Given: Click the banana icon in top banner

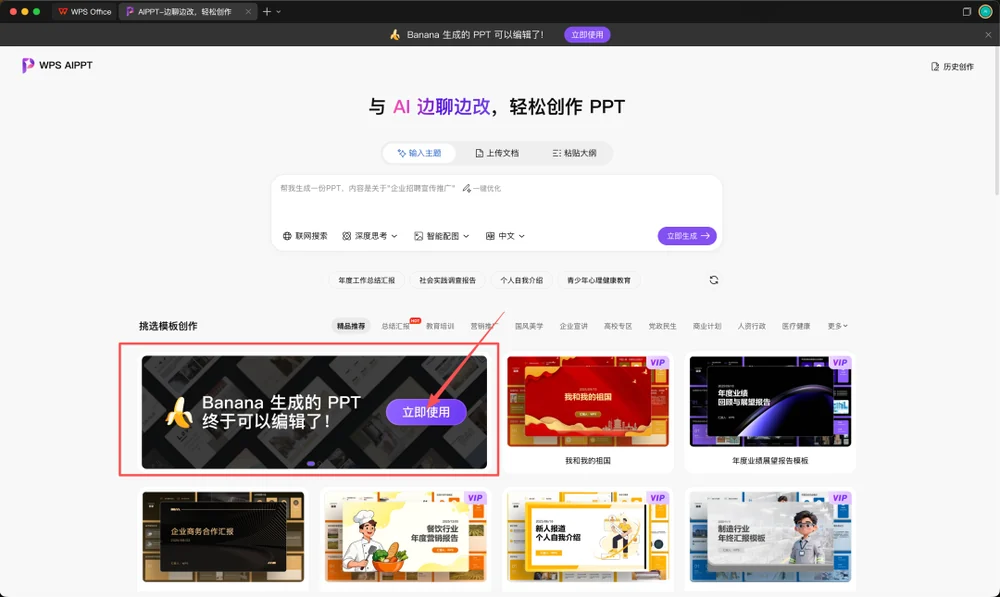Looking at the screenshot, I should [395, 34].
